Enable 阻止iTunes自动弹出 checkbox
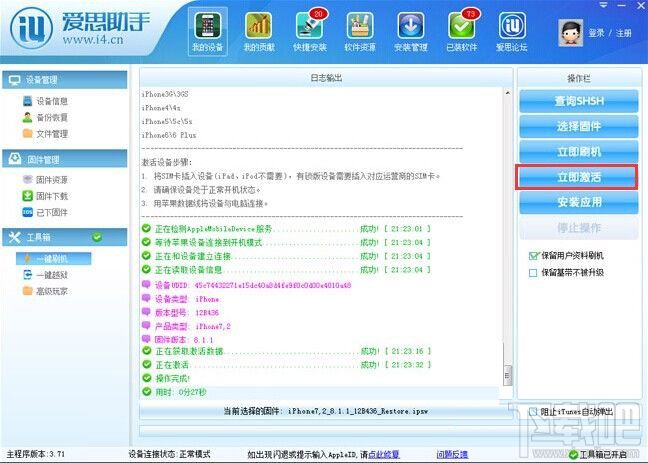Screen dimensions: 648x463 [533, 412]
